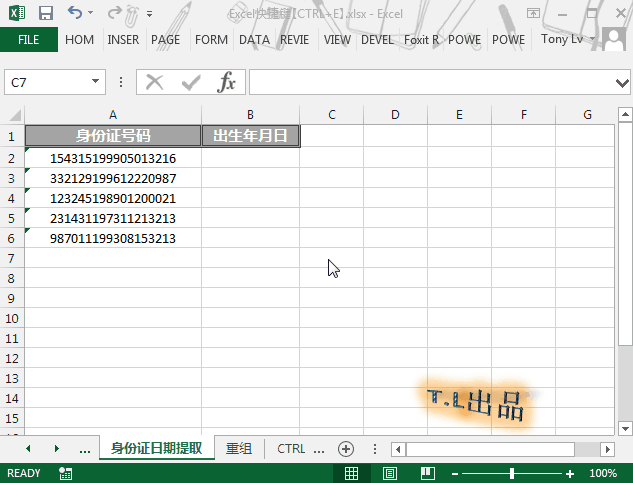Switch to the FORMULAS ribbon tab
The width and height of the screenshot is (633, 483).
(211, 40)
